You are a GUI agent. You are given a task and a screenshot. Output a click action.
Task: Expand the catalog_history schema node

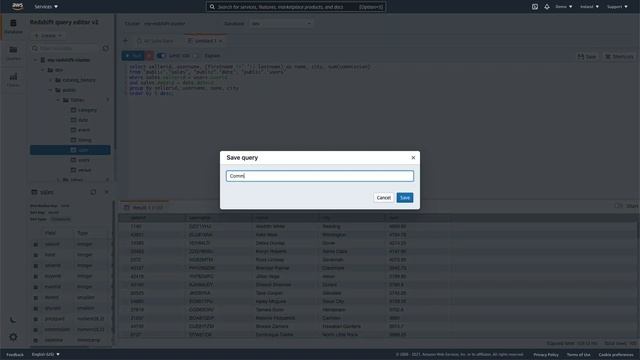51,80
